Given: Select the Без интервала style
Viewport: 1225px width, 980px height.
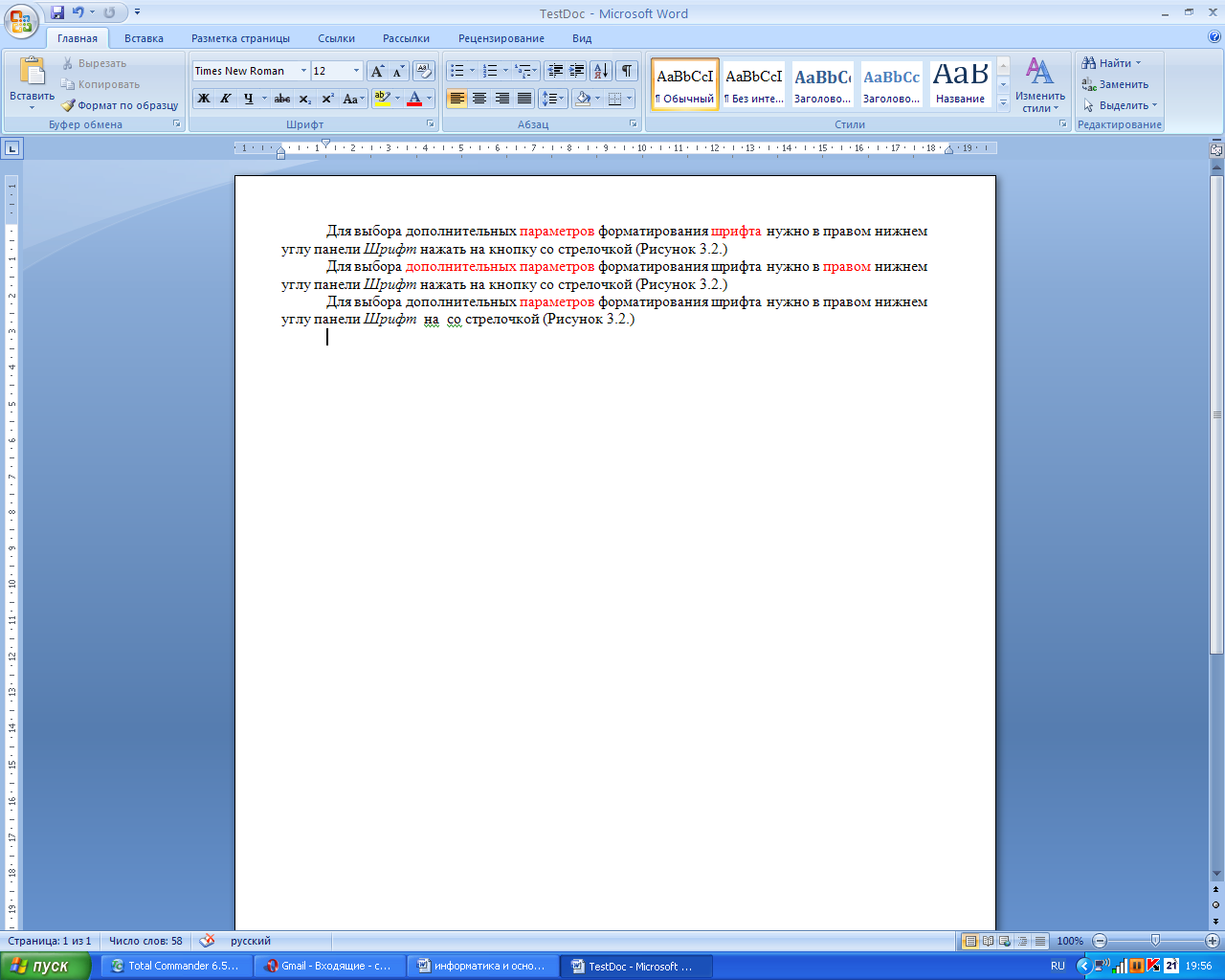Looking at the screenshot, I should point(754,84).
